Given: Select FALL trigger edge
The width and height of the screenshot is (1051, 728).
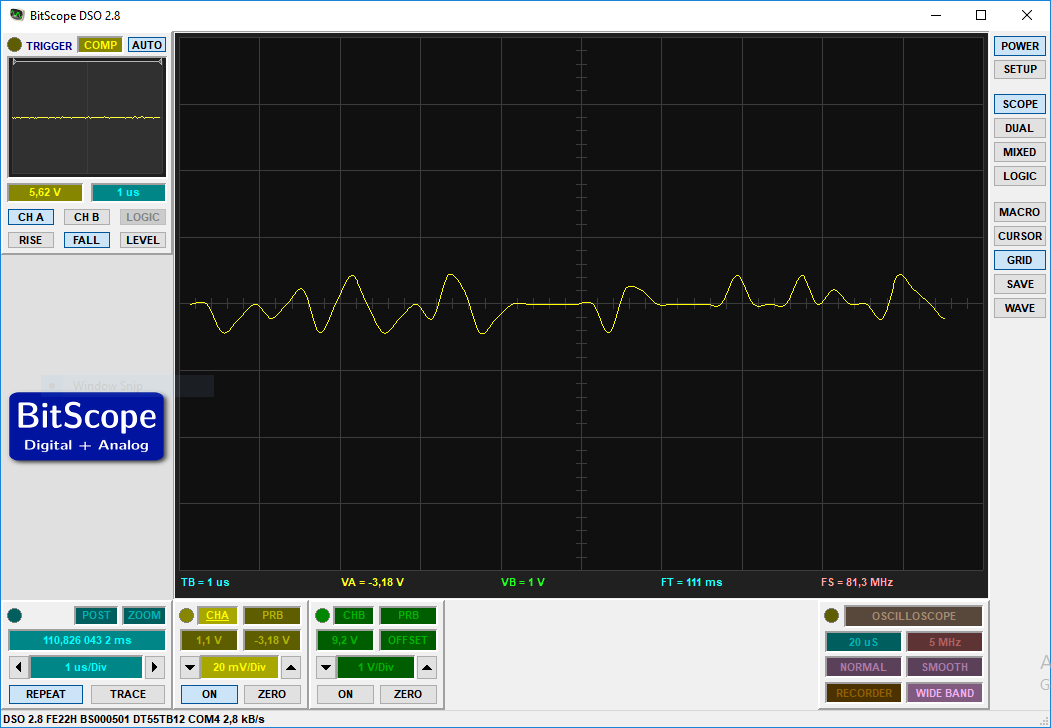Looking at the screenshot, I should [x=86, y=240].
